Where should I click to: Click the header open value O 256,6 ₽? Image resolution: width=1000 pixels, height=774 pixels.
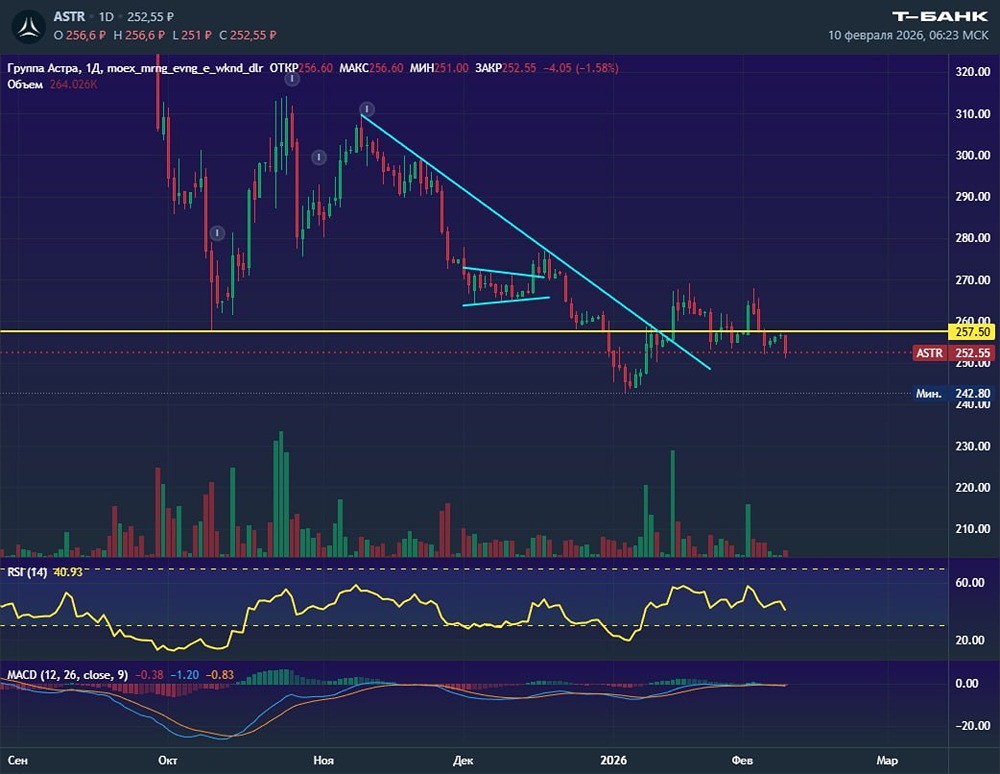(80, 35)
